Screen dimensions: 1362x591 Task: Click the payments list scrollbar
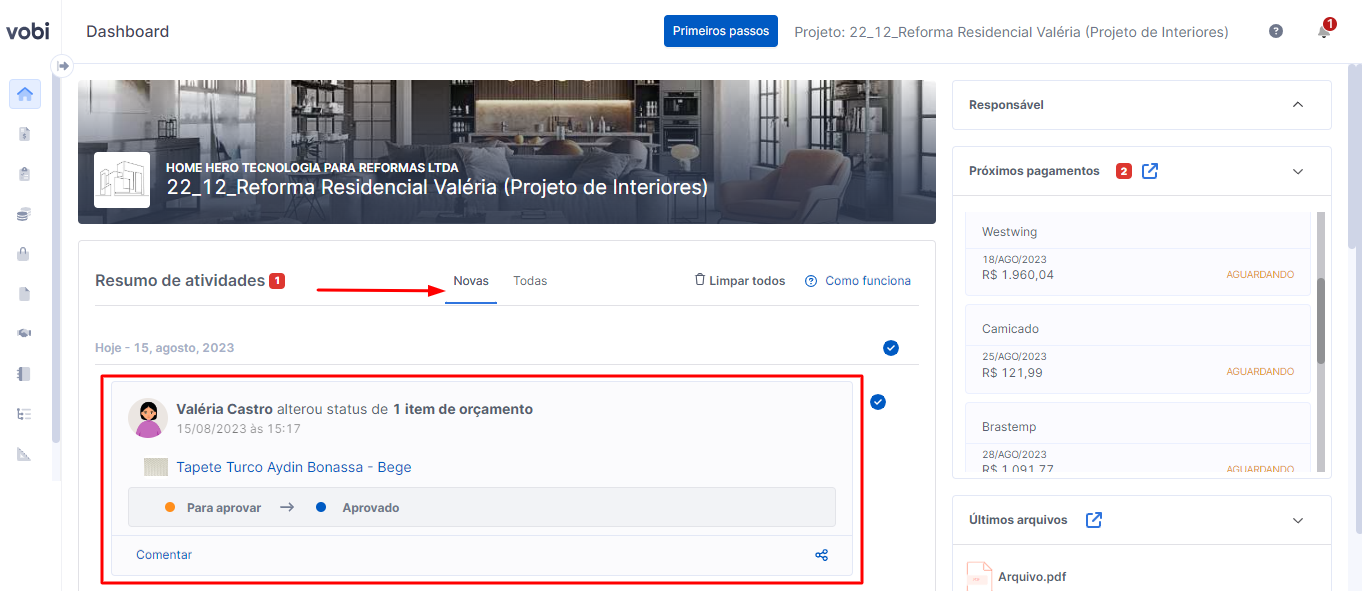(1321, 320)
